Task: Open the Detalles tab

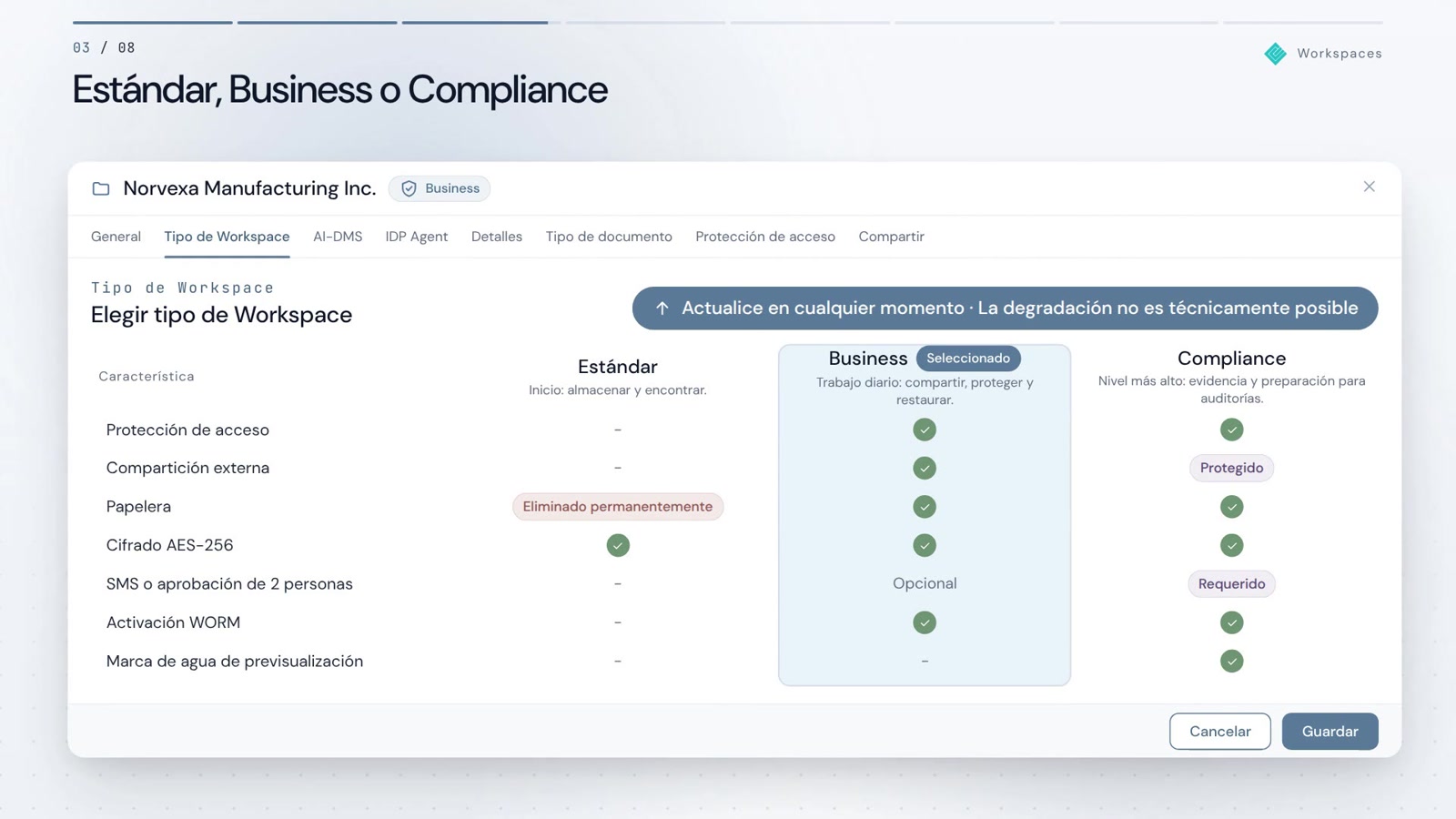Action: (x=497, y=237)
